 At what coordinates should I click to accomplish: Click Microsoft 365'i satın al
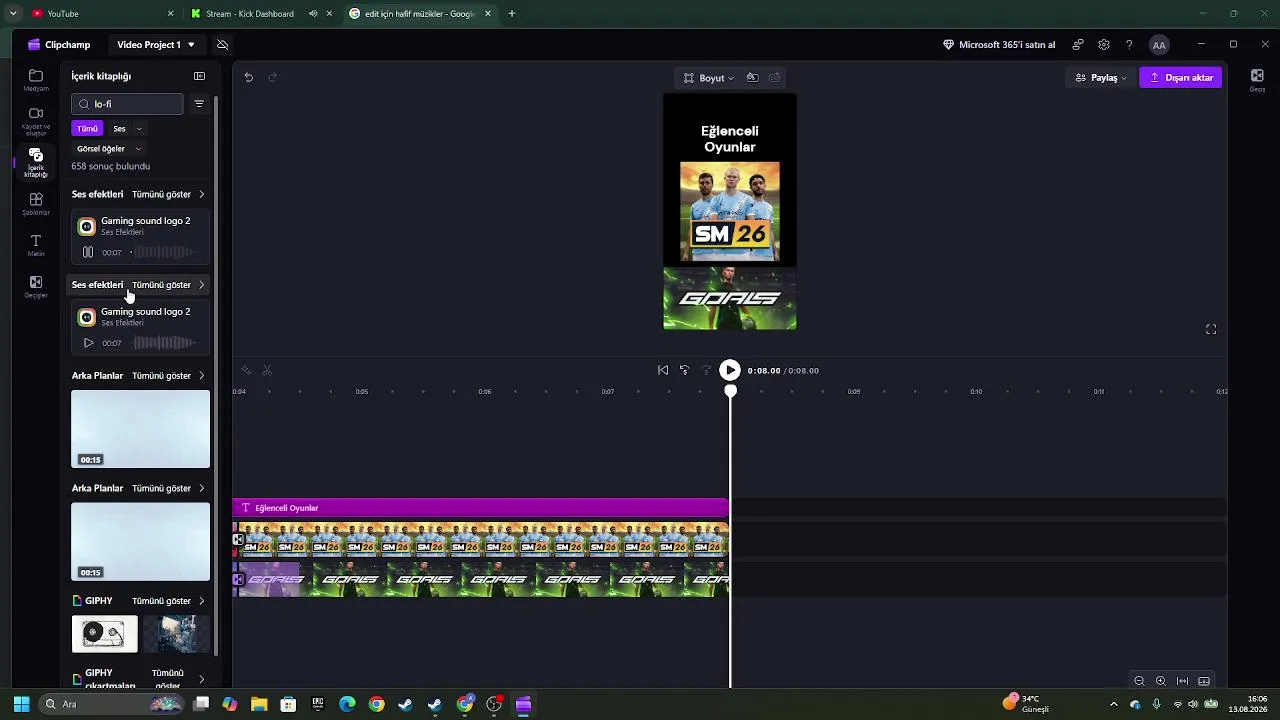(x=999, y=45)
